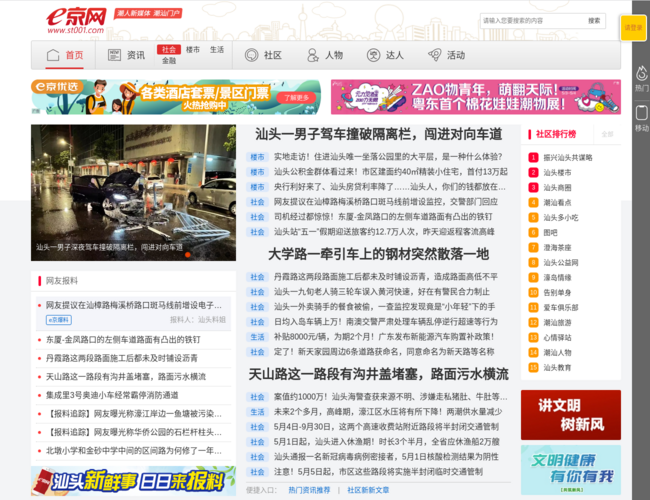Click the red 讲文明树新风 banner

coord(571,415)
